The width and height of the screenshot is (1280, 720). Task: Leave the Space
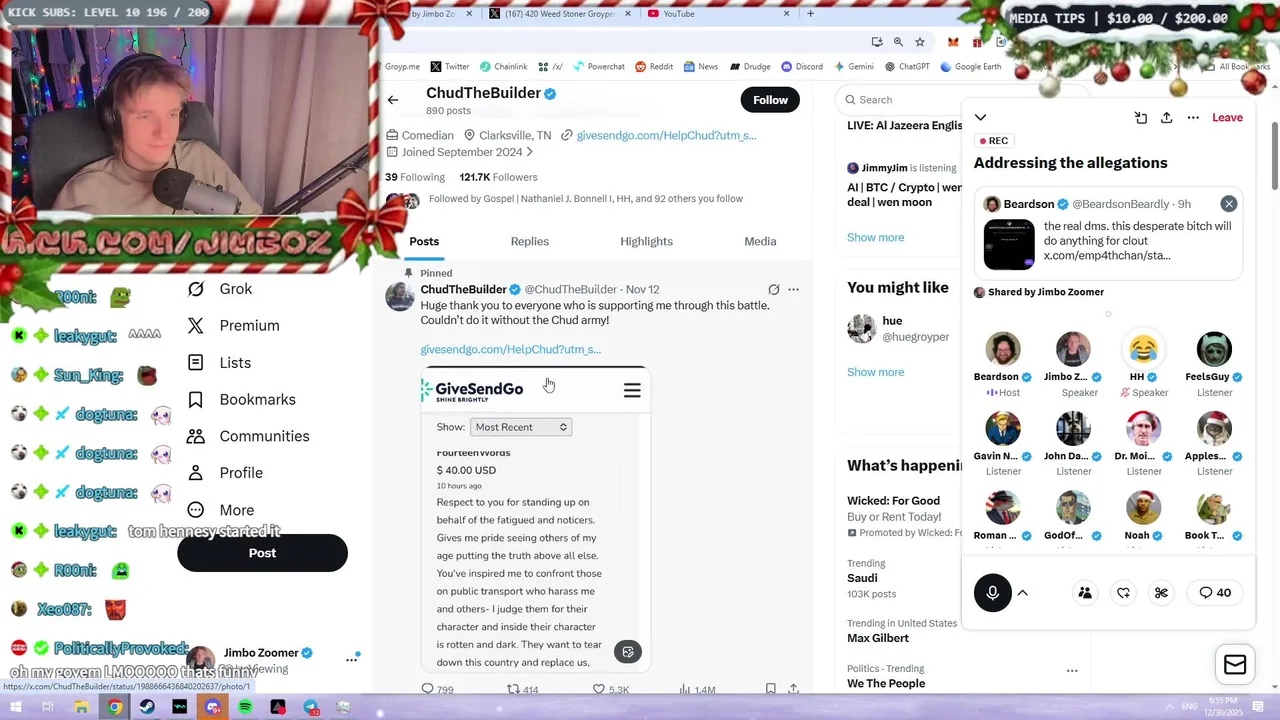pos(1227,118)
